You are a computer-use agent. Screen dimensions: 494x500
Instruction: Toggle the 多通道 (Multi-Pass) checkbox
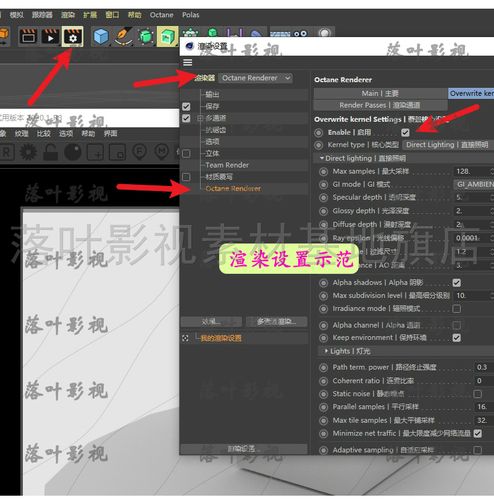point(186,118)
